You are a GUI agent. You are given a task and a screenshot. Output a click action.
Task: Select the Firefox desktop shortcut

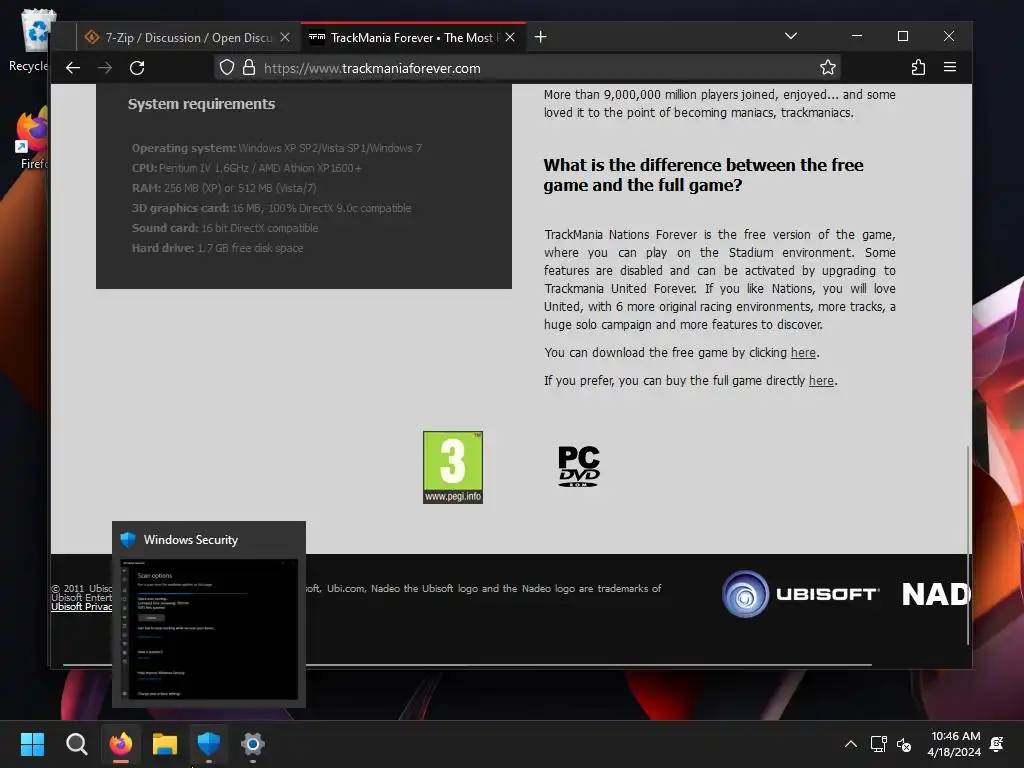click(31, 139)
